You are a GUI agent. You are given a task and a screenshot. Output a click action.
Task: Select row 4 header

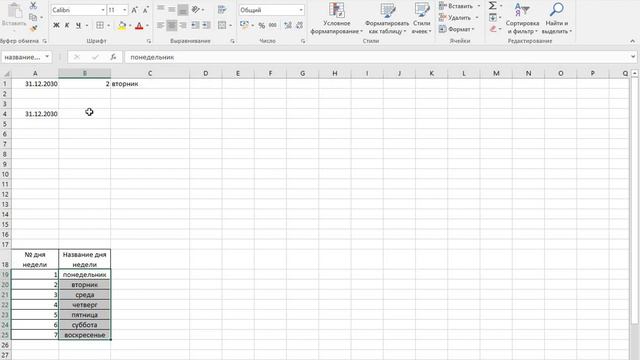click(x=5, y=114)
